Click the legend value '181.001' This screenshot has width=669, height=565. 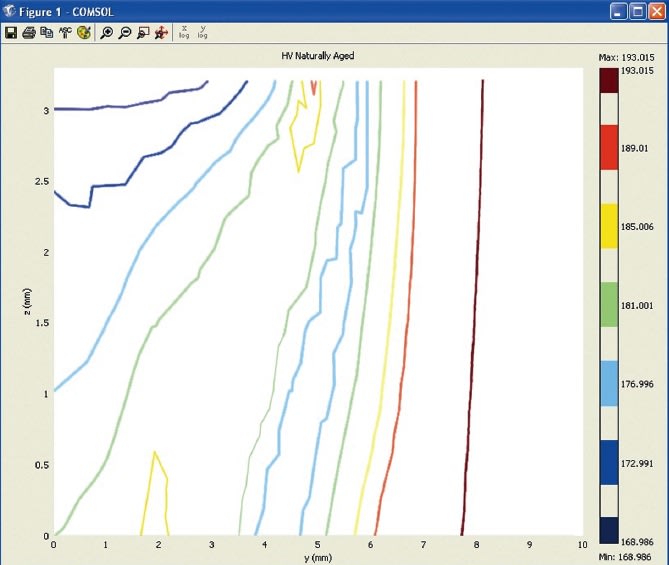point(637,306)
